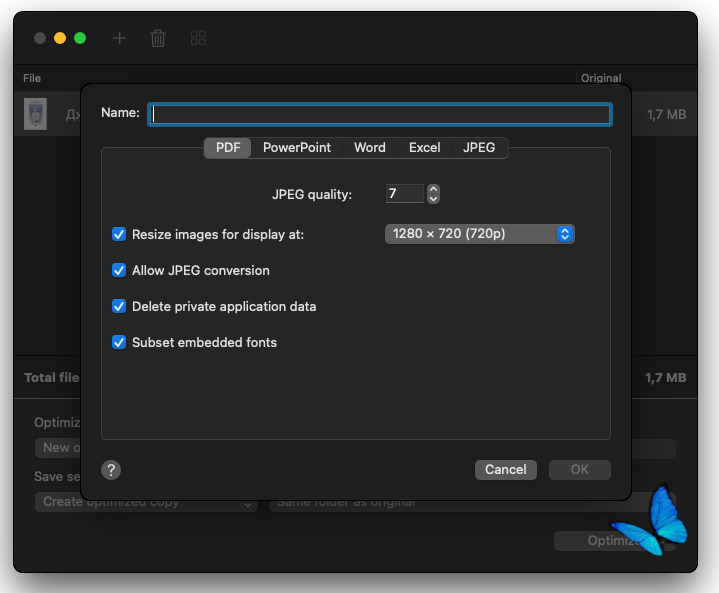Screen dimensions: 719x593
Task: Uncheck Subset embedded fonts
Action: pos(119,342)
